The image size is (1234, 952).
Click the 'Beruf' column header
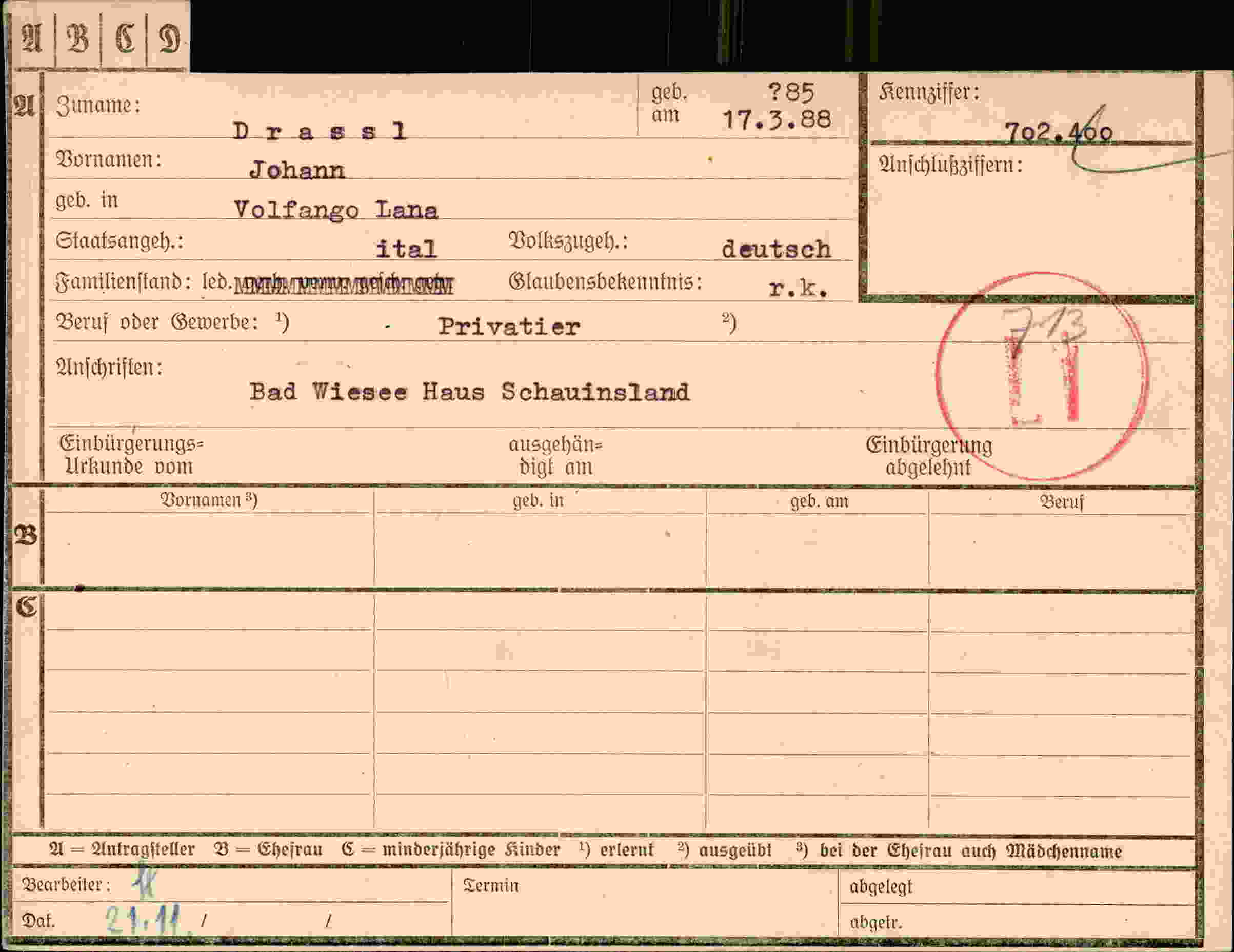(x=1062, y=502)
